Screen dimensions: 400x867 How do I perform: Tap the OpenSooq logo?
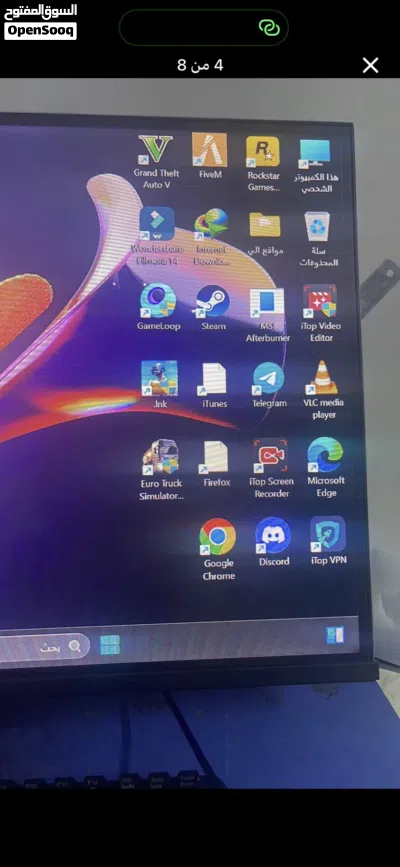click(40, 22)
